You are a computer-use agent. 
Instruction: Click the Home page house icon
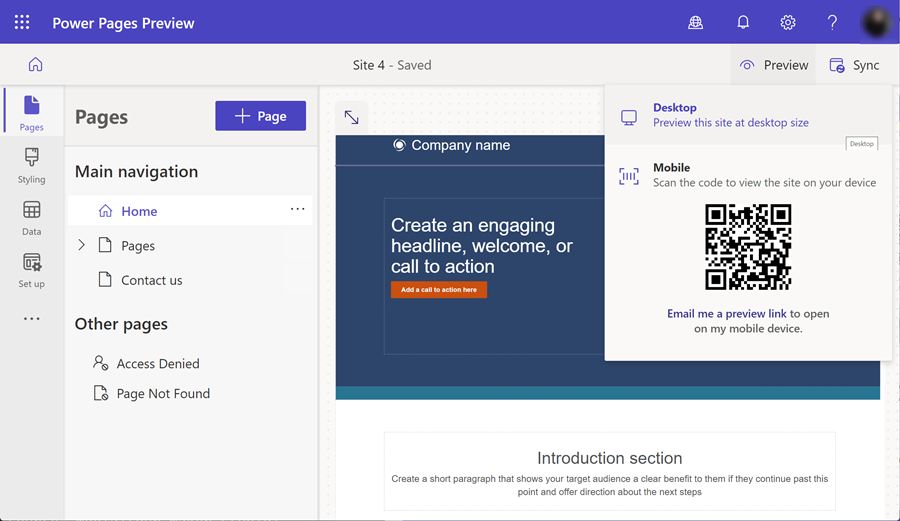[105, 211]
